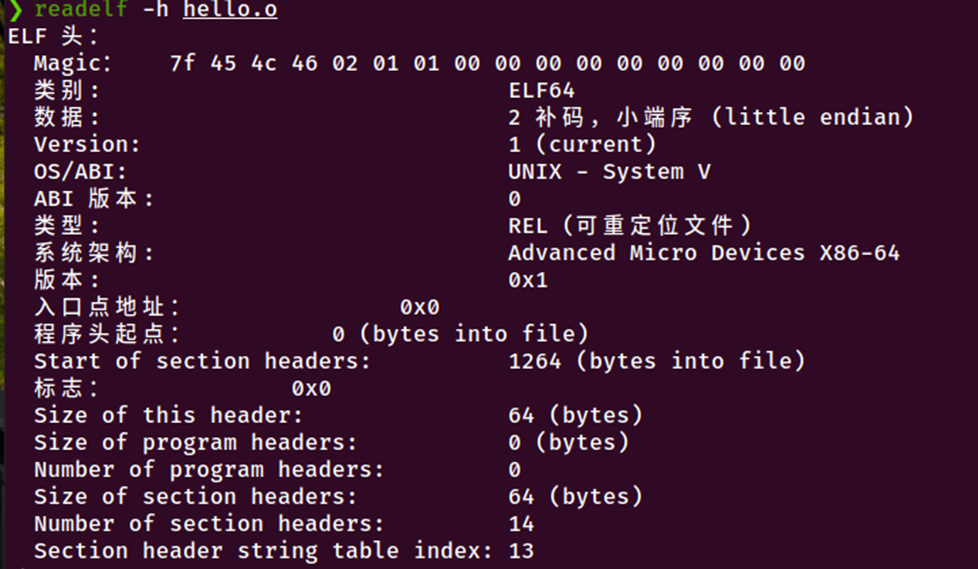Click the ELF 头 heading line
Image resolution: width=978 pixels, height=569 pixels.
53,36
